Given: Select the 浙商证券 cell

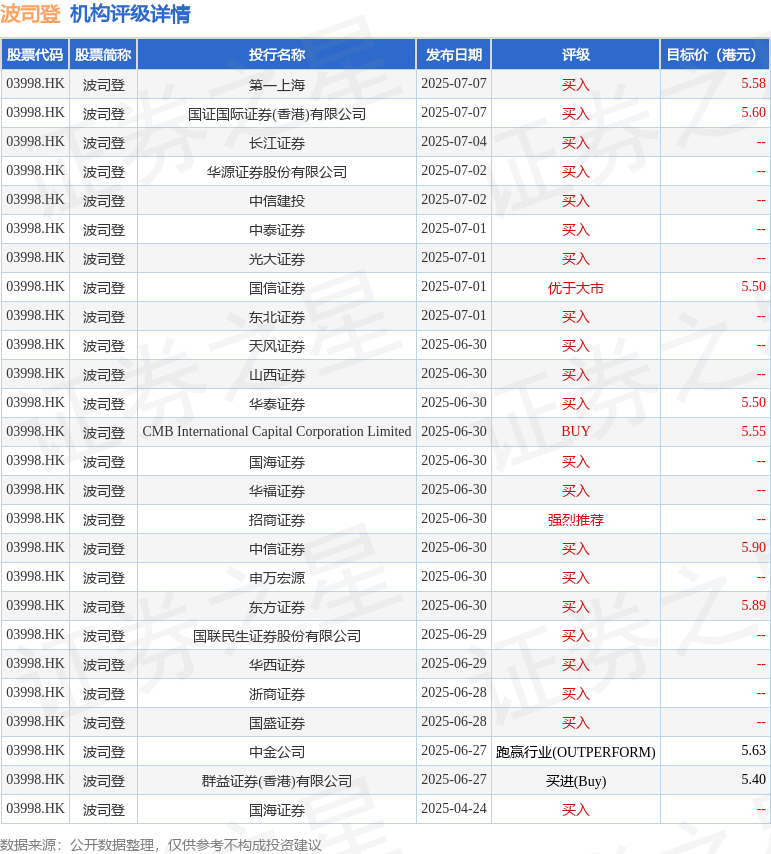Looking at the screenshot, I should point(277,693).
